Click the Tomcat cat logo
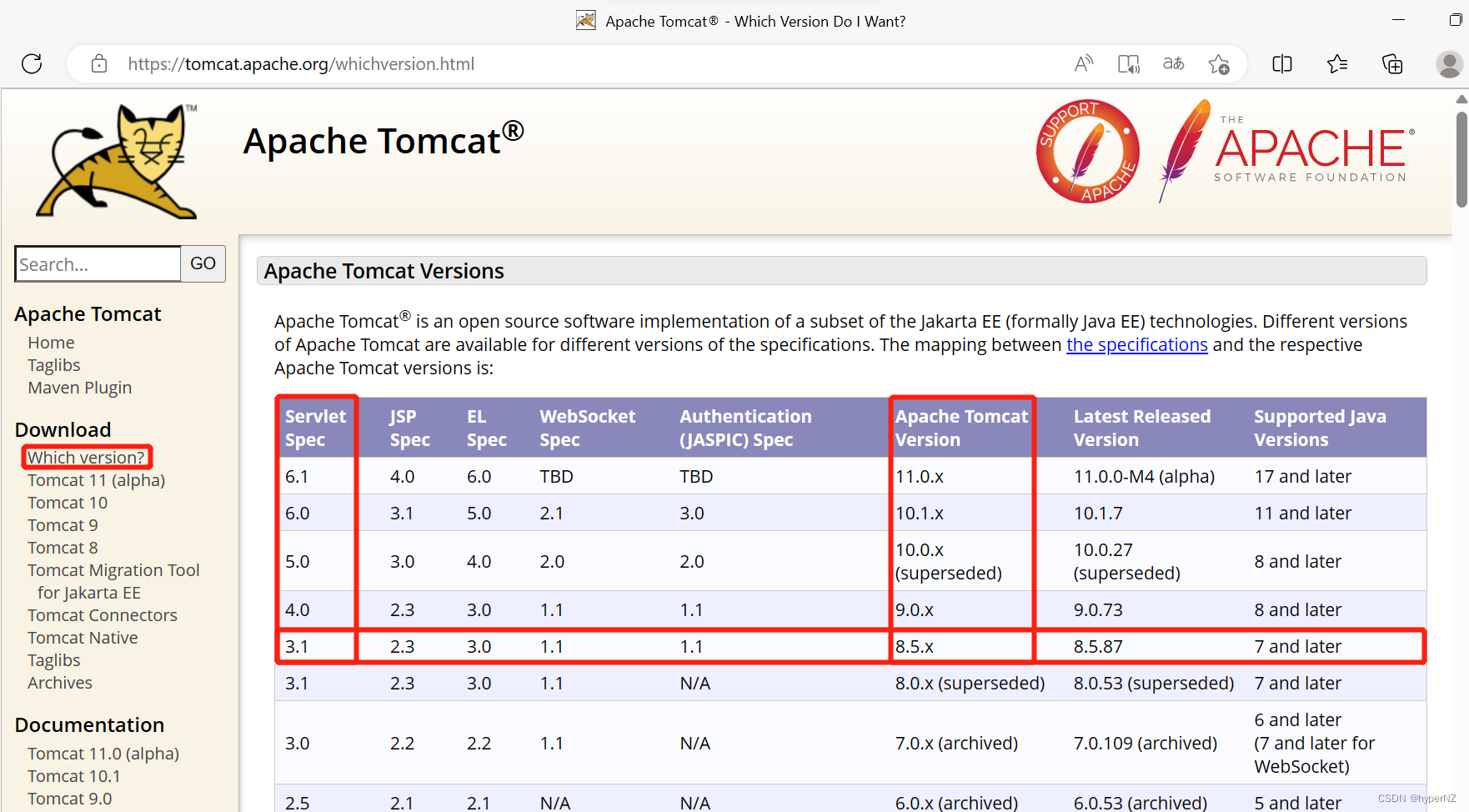Screen dimensions: 1469x812 point(117,161)
